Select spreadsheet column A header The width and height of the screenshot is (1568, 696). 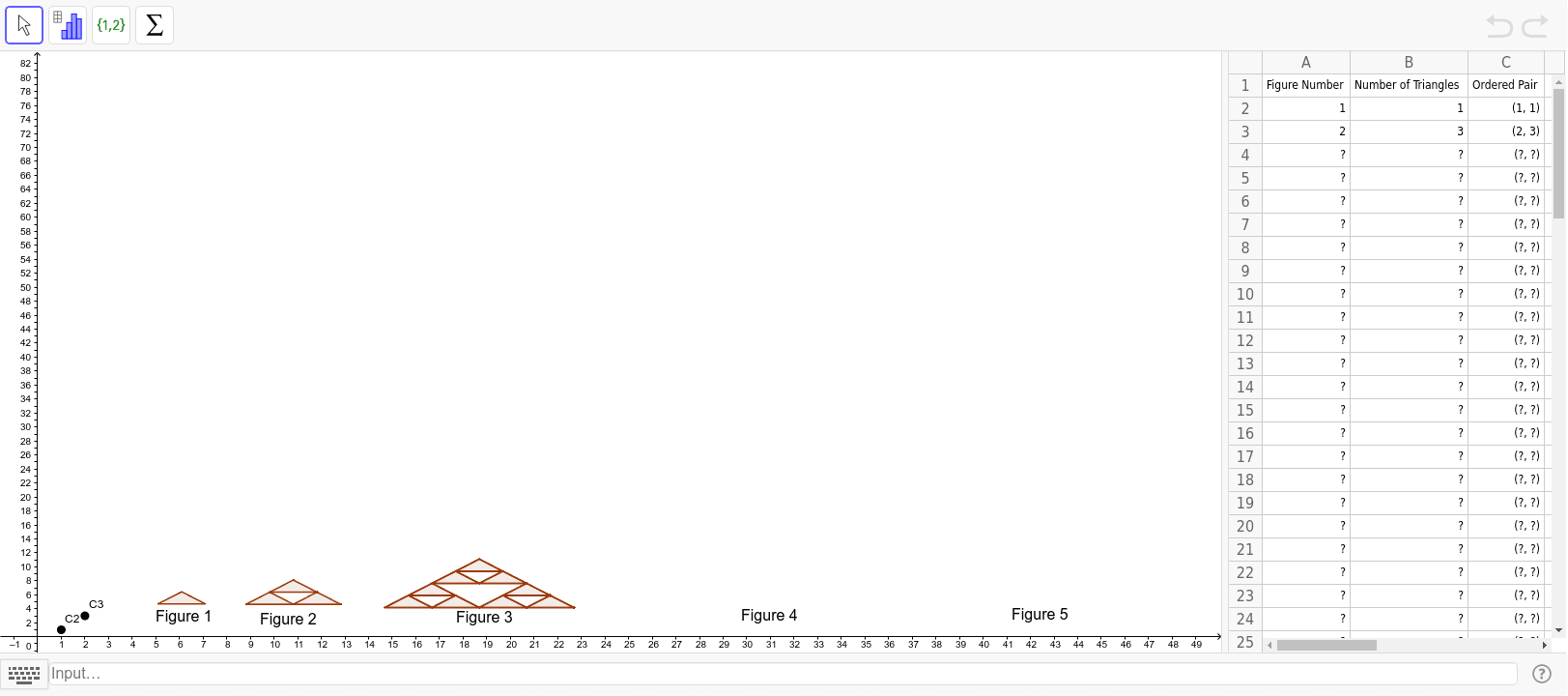(1305, 62)
